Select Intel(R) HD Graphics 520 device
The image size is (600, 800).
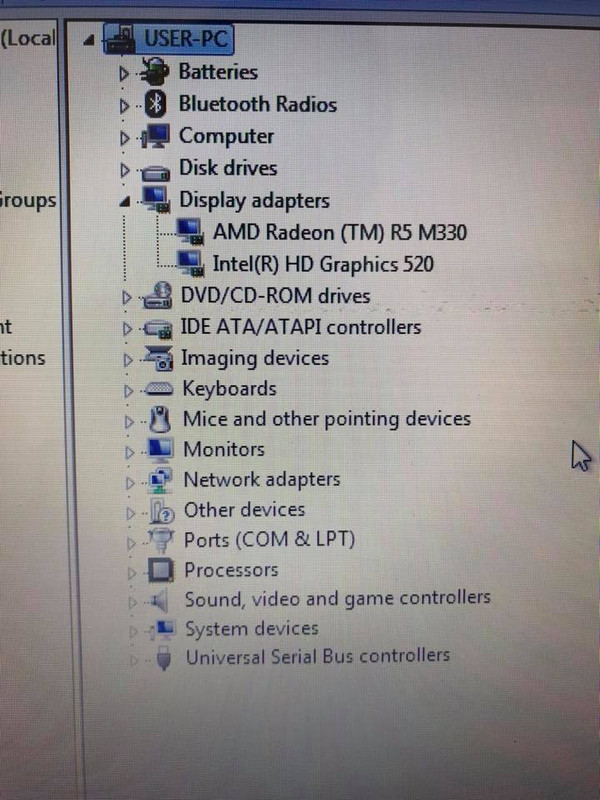[323, 264]
